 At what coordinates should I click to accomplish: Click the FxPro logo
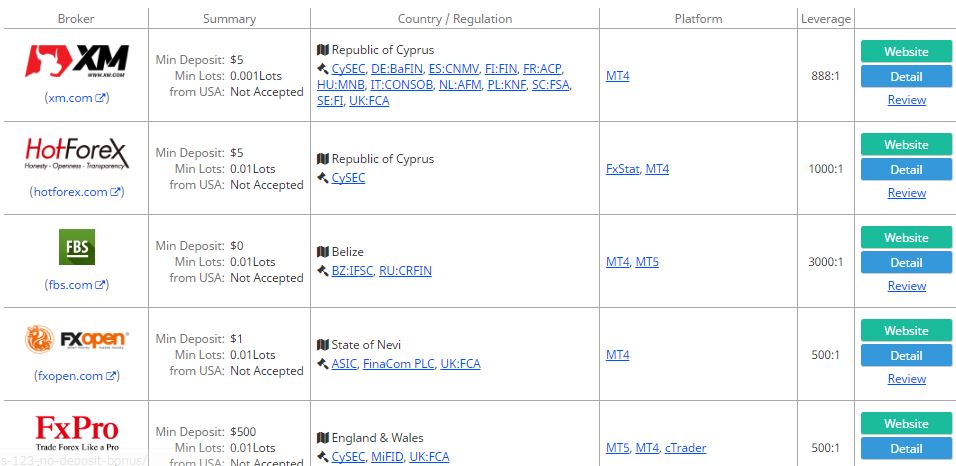point(77,432)
